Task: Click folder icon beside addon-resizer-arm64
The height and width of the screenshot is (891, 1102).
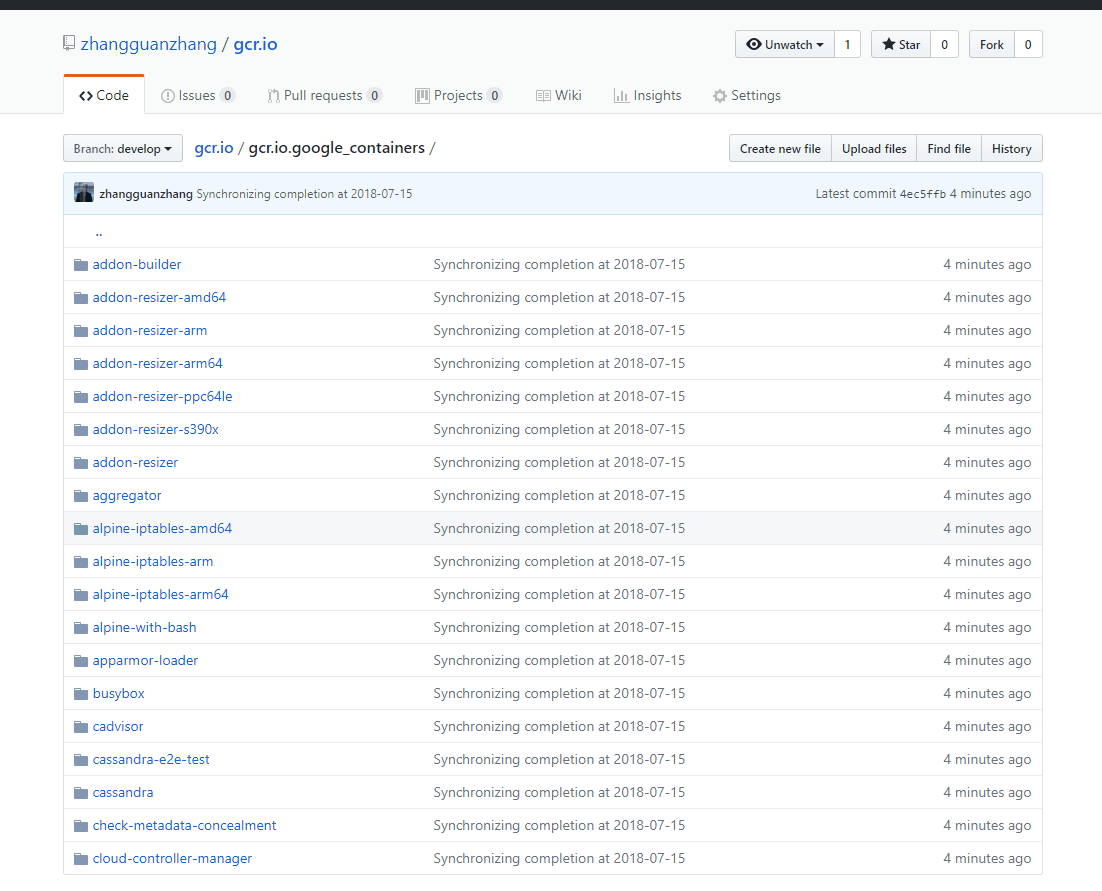Action: coord(81,364)
